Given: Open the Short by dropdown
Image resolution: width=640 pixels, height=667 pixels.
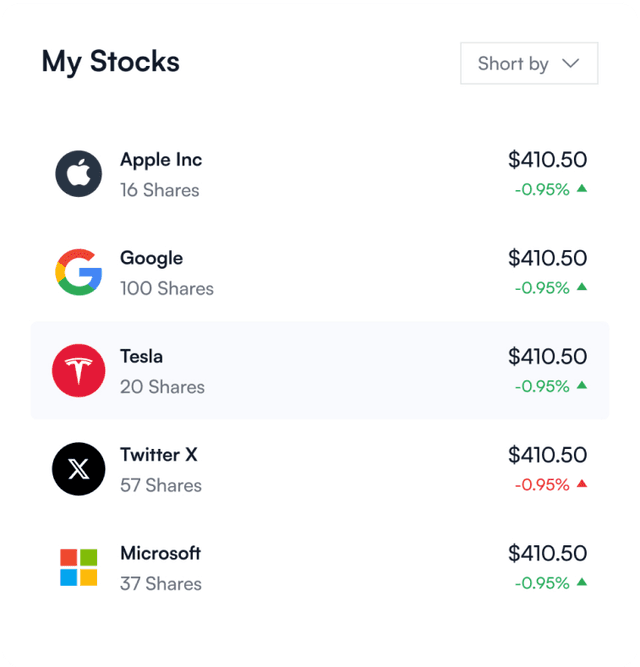Looking at the screenshot, I should click(528, 63).
